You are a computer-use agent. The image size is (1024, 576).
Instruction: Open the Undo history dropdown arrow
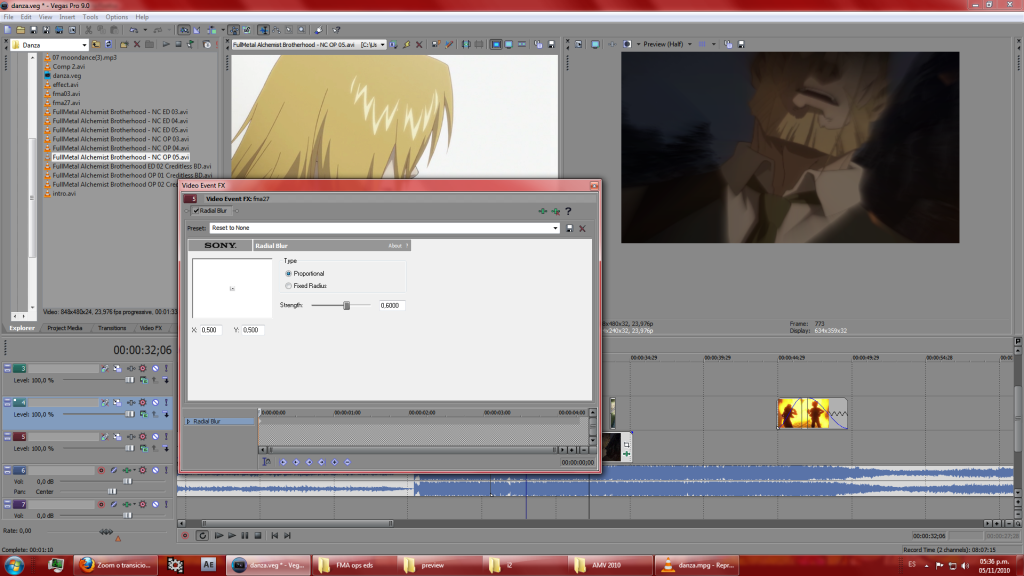[x=144, y=30]
